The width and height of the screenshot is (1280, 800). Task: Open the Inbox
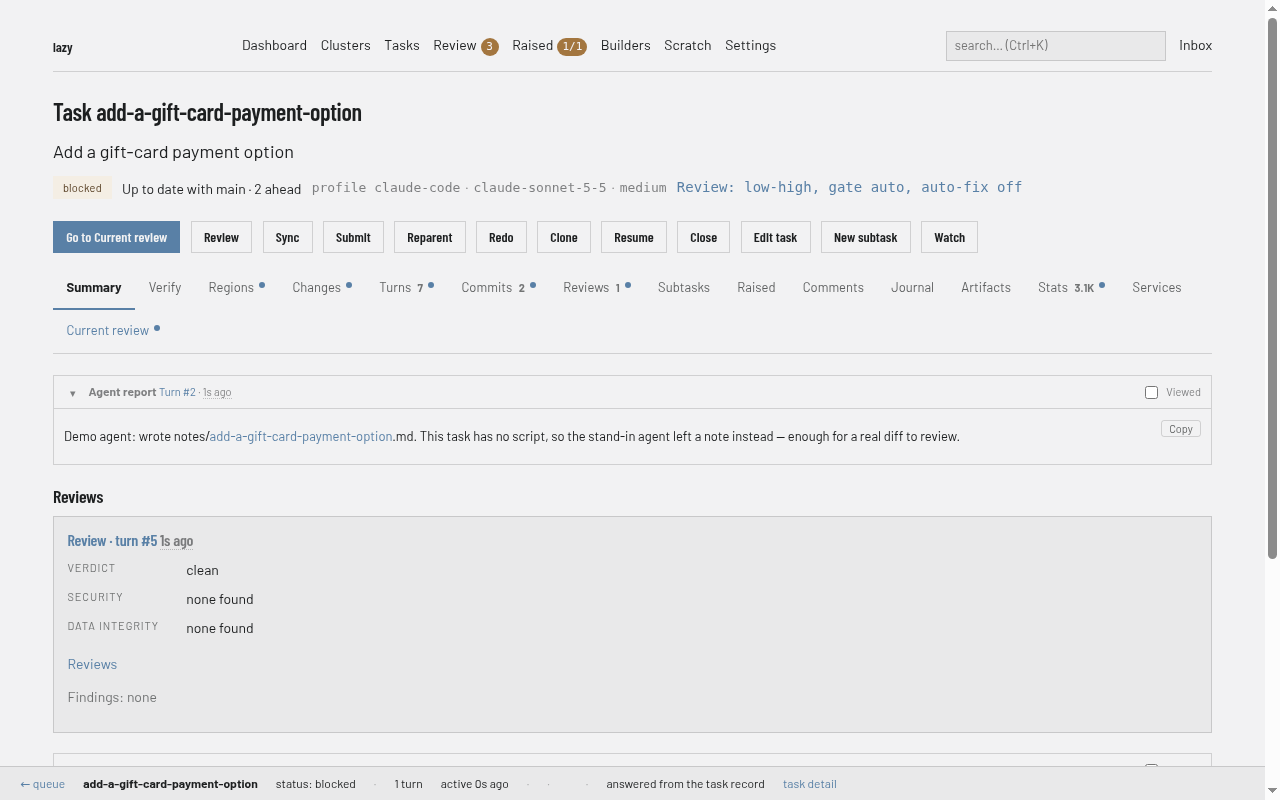pos(1195,45)
